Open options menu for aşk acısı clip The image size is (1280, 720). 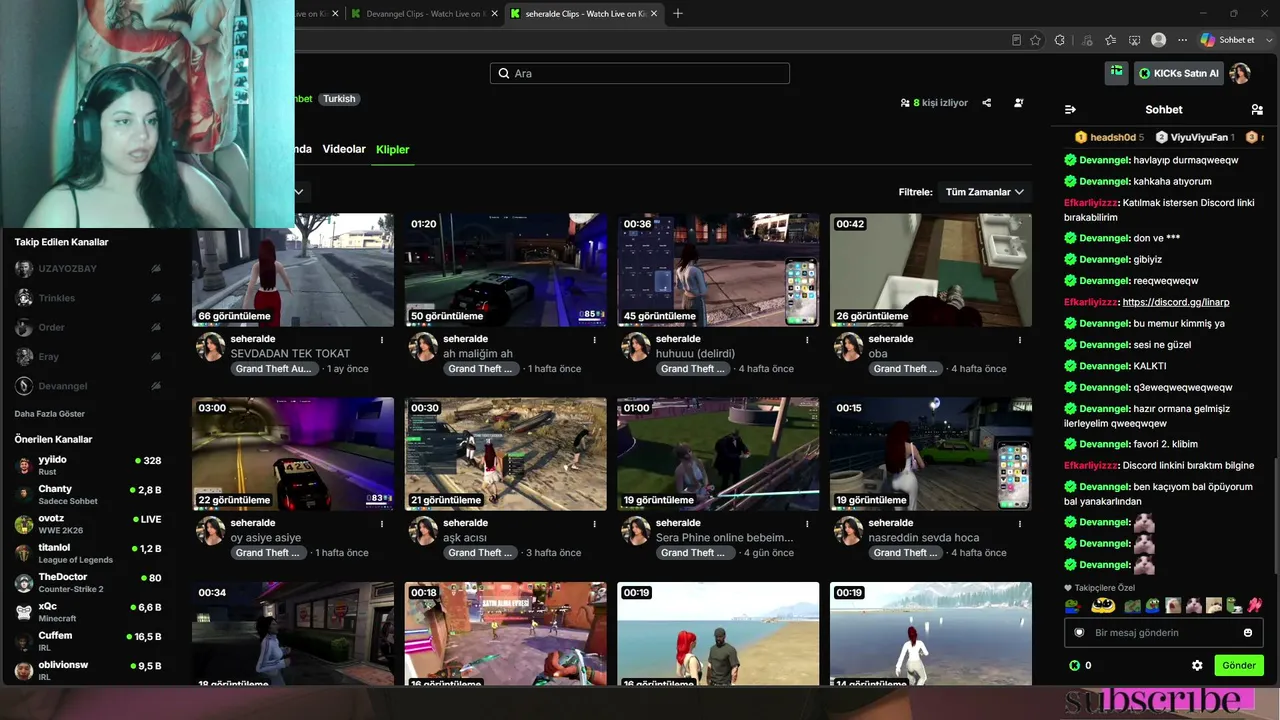tap(594, 524)
